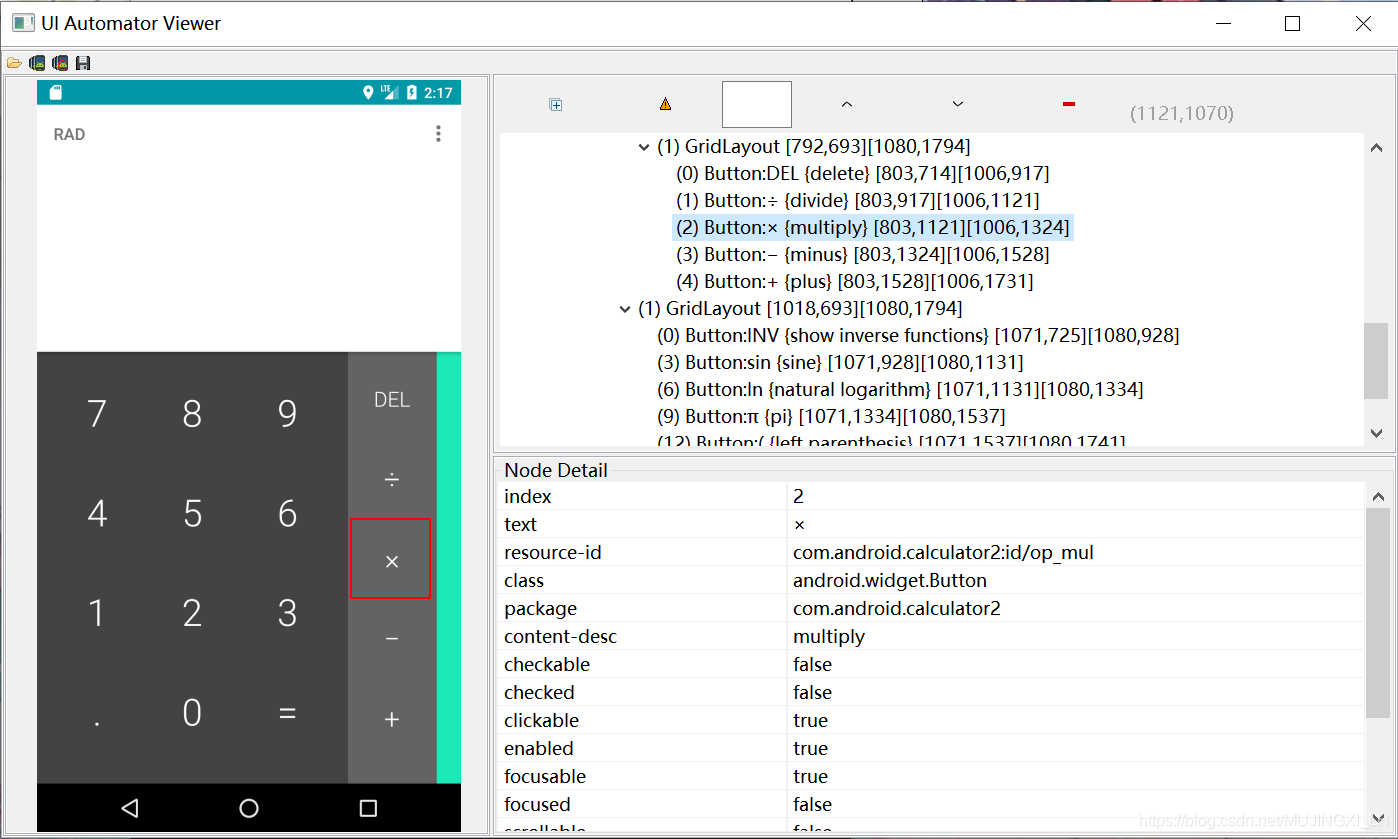The width and height of the screenshot is (1398, 839).
Task: Tap the minus − operator key
Action: (x=392, y=639)
